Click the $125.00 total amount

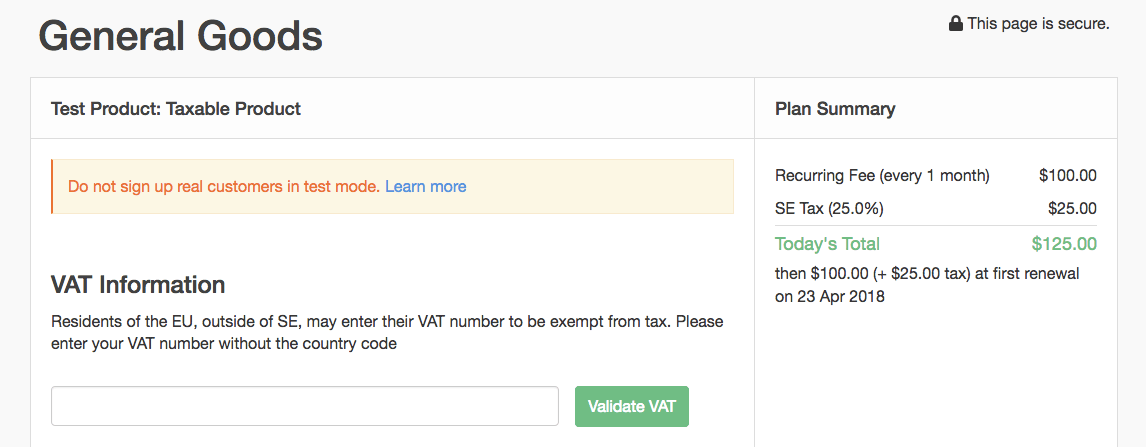(1064, 244)
